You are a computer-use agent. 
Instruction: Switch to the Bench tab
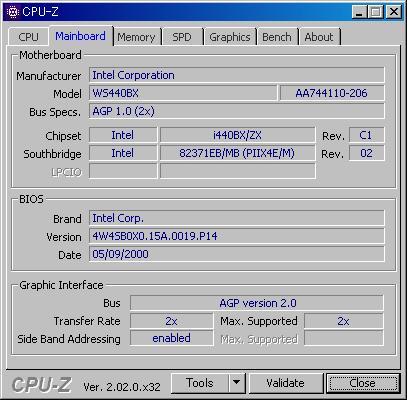point(277,37)
